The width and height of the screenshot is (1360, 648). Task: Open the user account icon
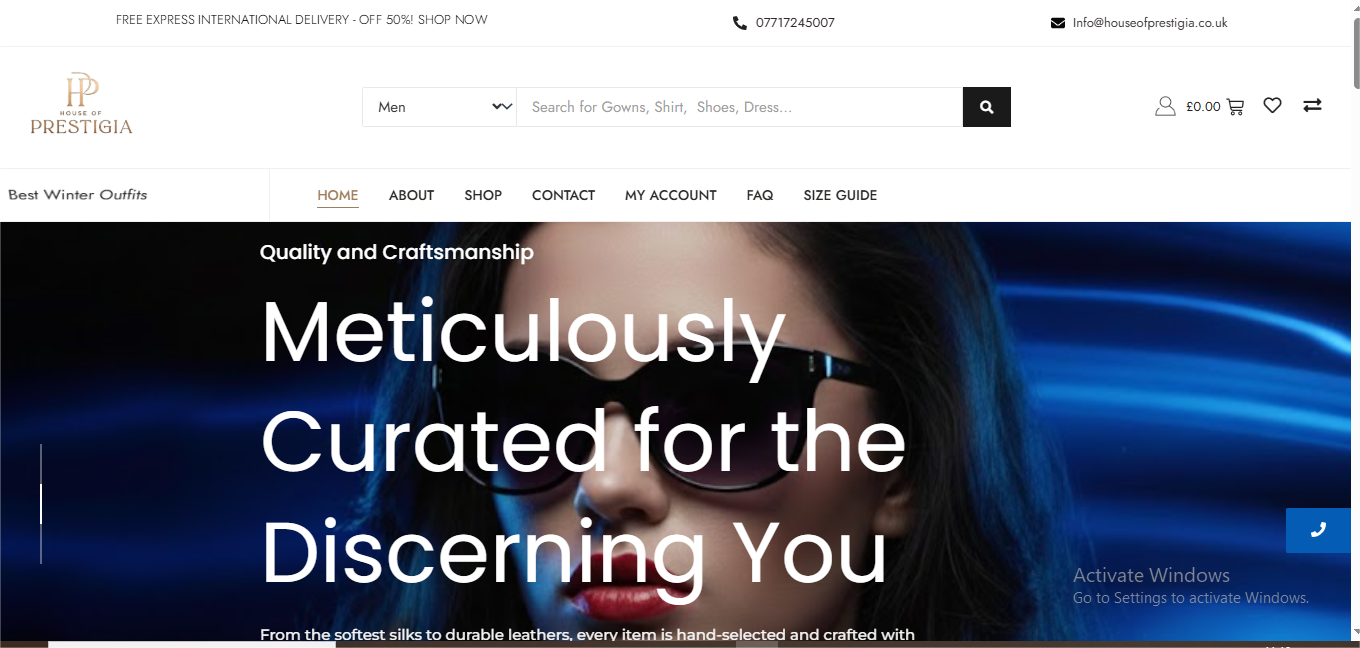point(1165,106)
